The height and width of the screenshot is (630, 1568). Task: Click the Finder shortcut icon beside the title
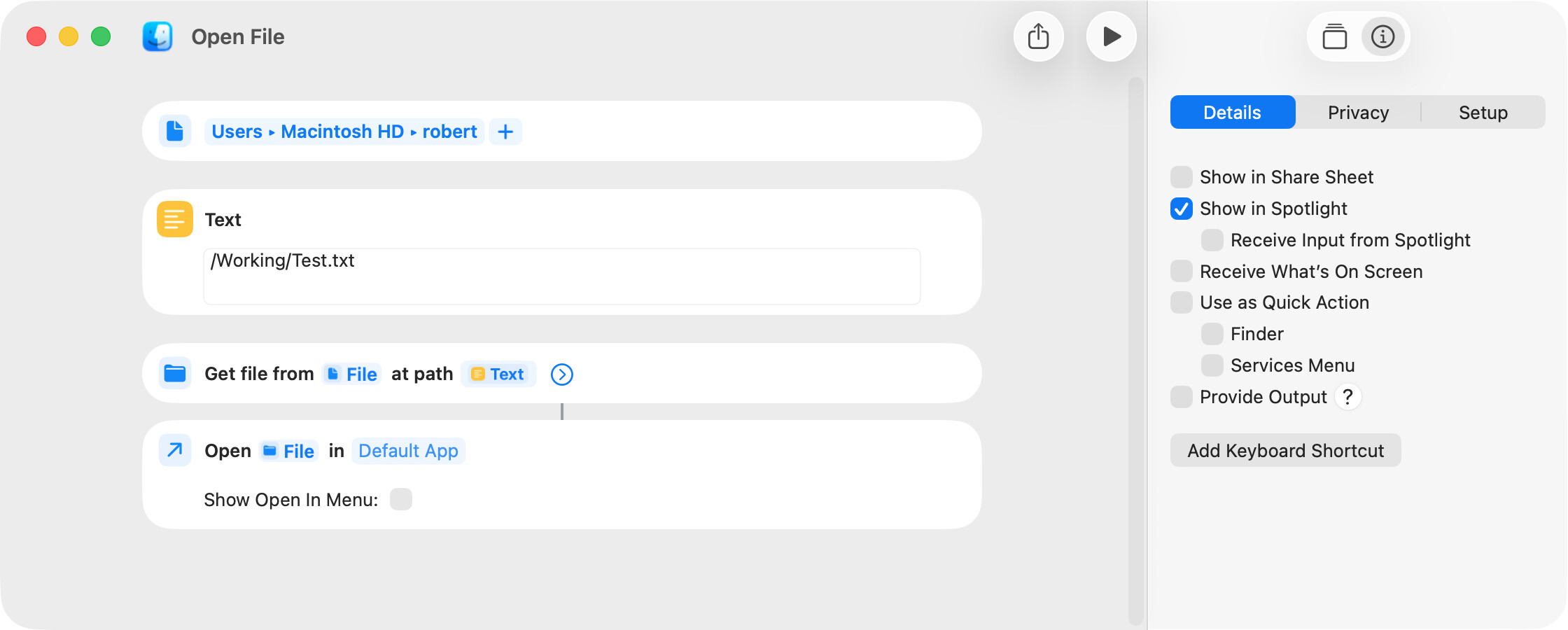coord(157,36)
